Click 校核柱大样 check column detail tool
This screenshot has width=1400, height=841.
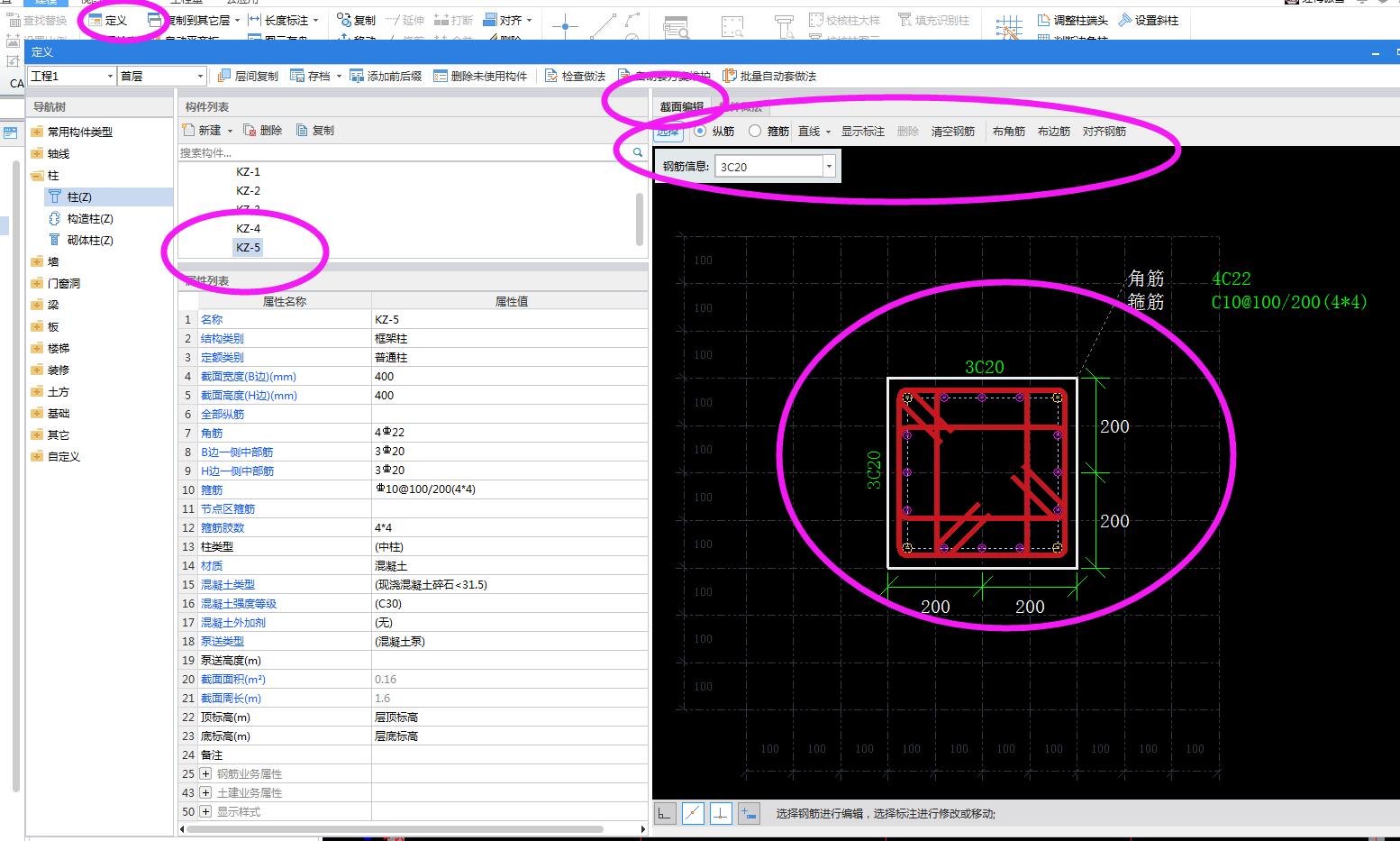click(844, 20)
